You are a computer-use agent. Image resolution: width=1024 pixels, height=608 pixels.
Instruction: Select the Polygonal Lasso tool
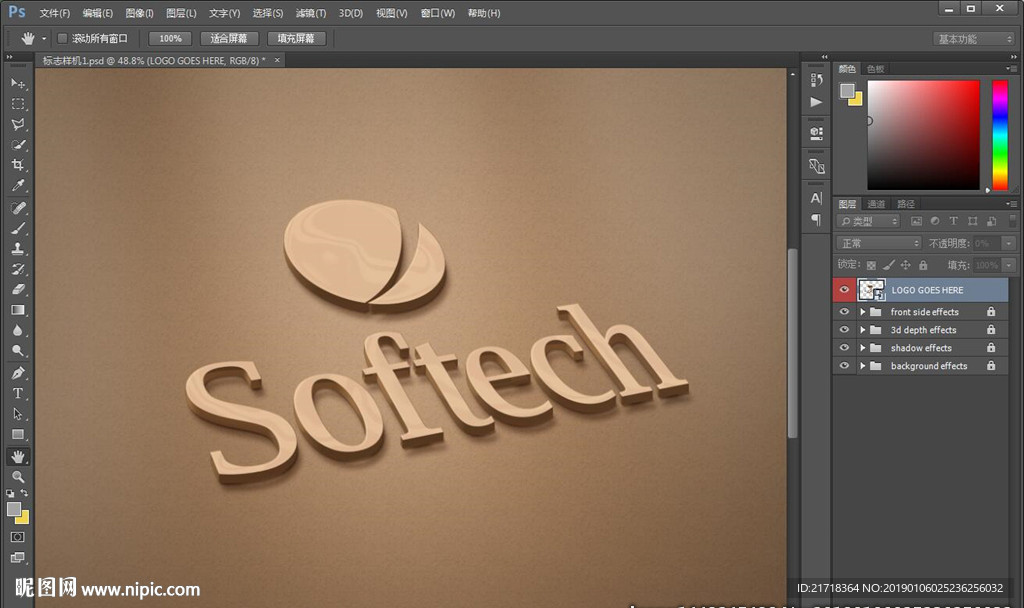pyautogui.click(x=18, y=124)
